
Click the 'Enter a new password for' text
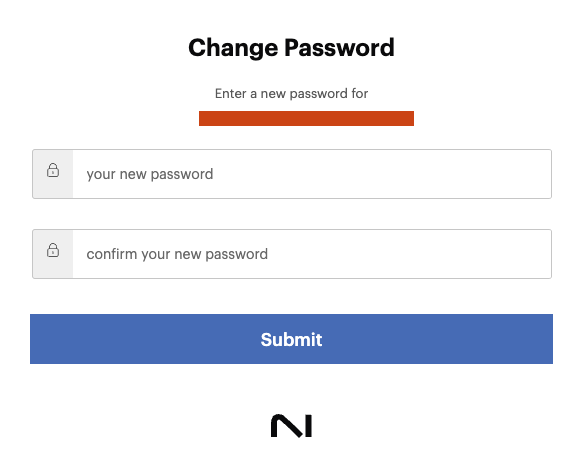point(291,93)
